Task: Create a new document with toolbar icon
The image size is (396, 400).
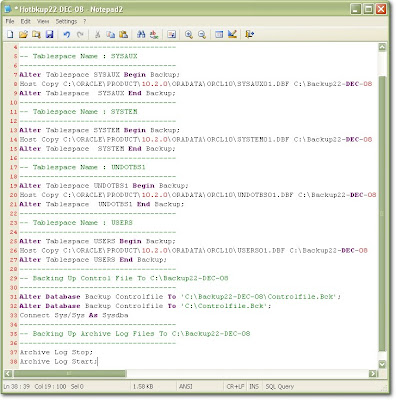Action: (x=10, y=34)
